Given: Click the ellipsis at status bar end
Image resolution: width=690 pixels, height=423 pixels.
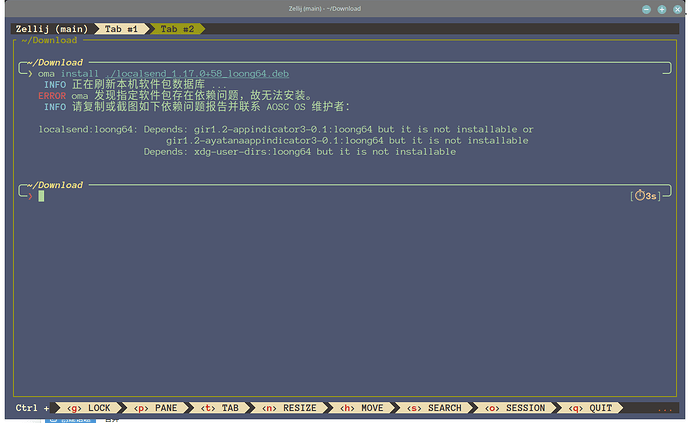Looking at the screenshot, I should coord(665,409).
